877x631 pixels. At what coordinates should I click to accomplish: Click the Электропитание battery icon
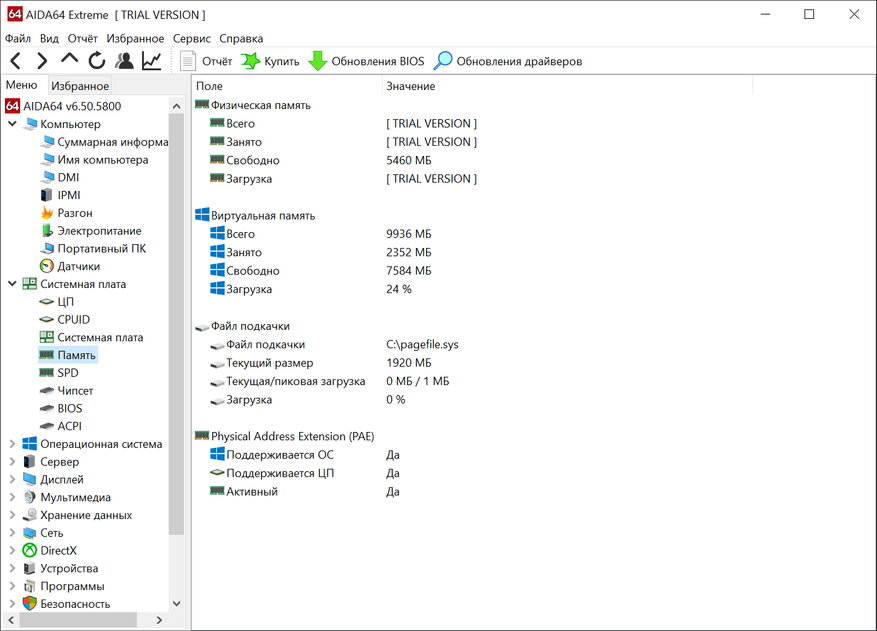(x=47, y=230)
